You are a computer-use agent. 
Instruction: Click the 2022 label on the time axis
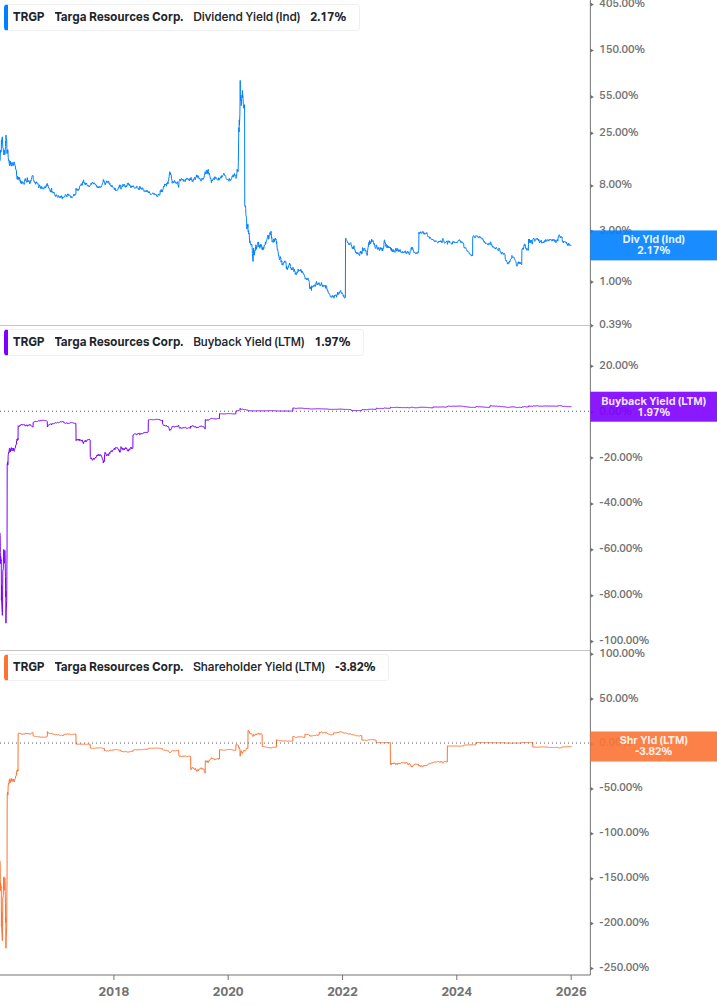[342, 991]
